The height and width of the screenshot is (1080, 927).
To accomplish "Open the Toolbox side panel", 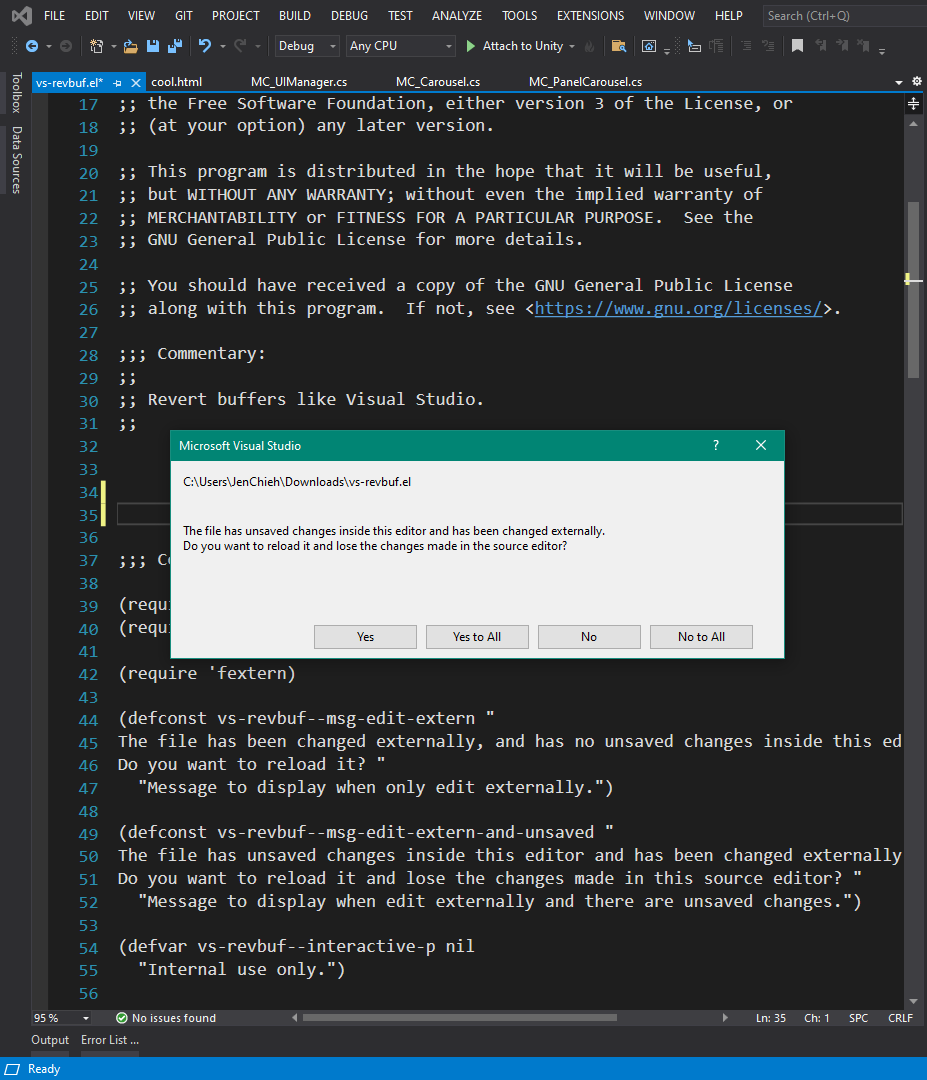I will pos(17,92).
